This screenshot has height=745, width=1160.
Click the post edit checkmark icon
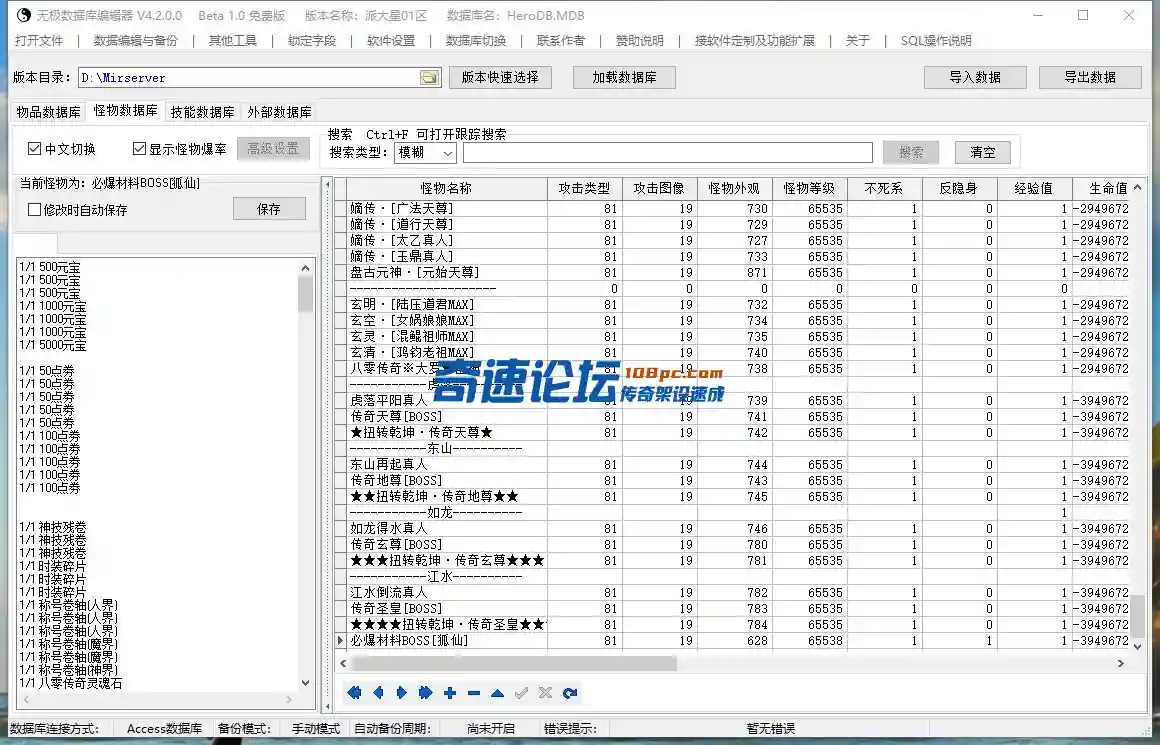[522, 692]
